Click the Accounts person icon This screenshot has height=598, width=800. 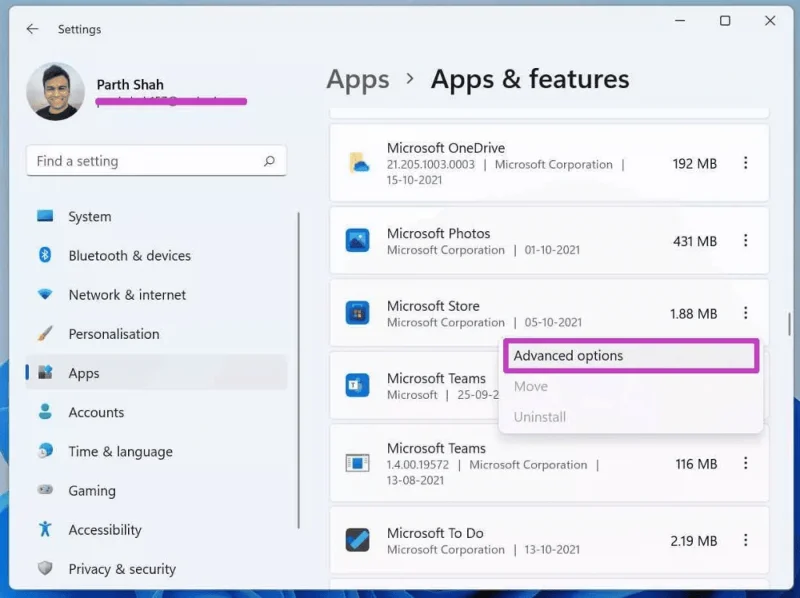[x=45, y=411]
